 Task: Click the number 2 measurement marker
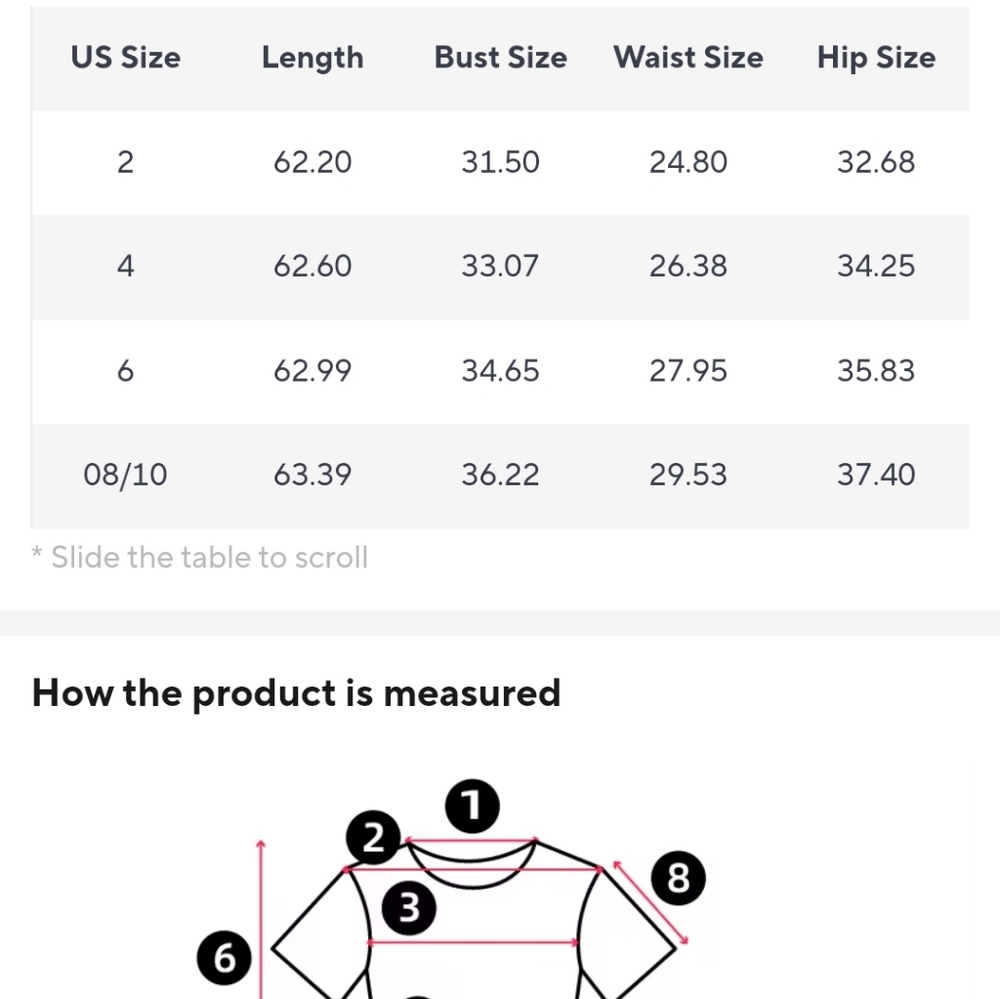pos(374,838)
